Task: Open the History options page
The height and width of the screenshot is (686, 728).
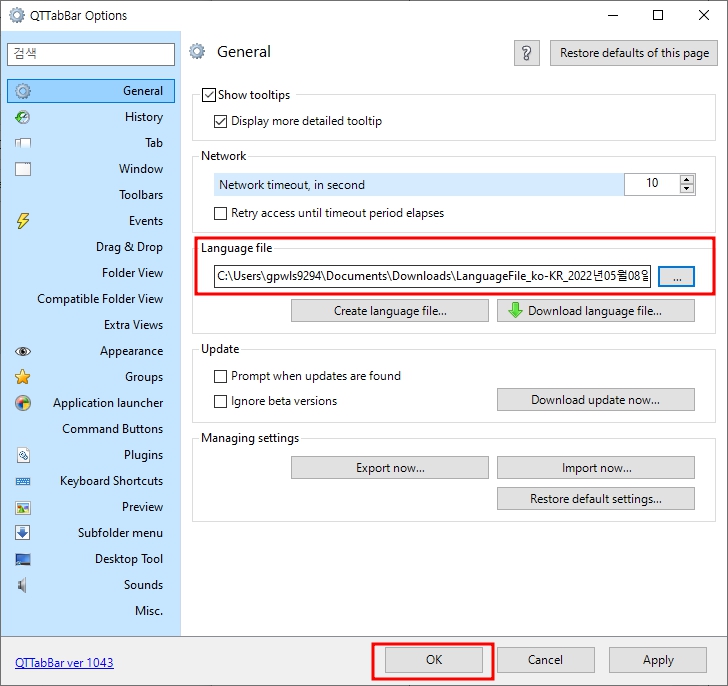Action: (x=91, y=117)
